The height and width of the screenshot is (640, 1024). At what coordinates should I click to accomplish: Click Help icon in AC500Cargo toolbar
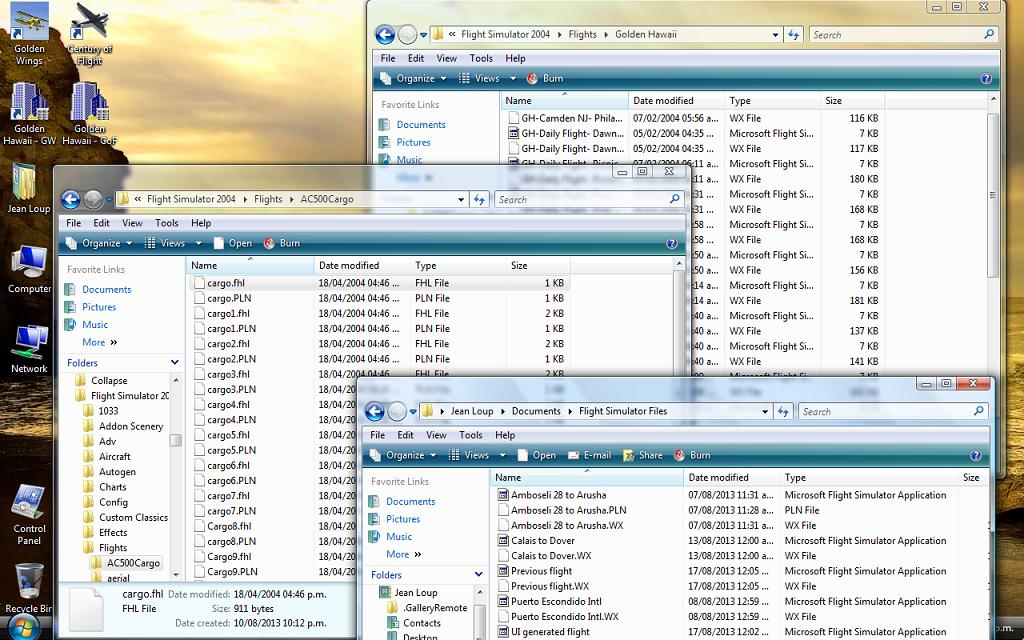coord(671,244)
